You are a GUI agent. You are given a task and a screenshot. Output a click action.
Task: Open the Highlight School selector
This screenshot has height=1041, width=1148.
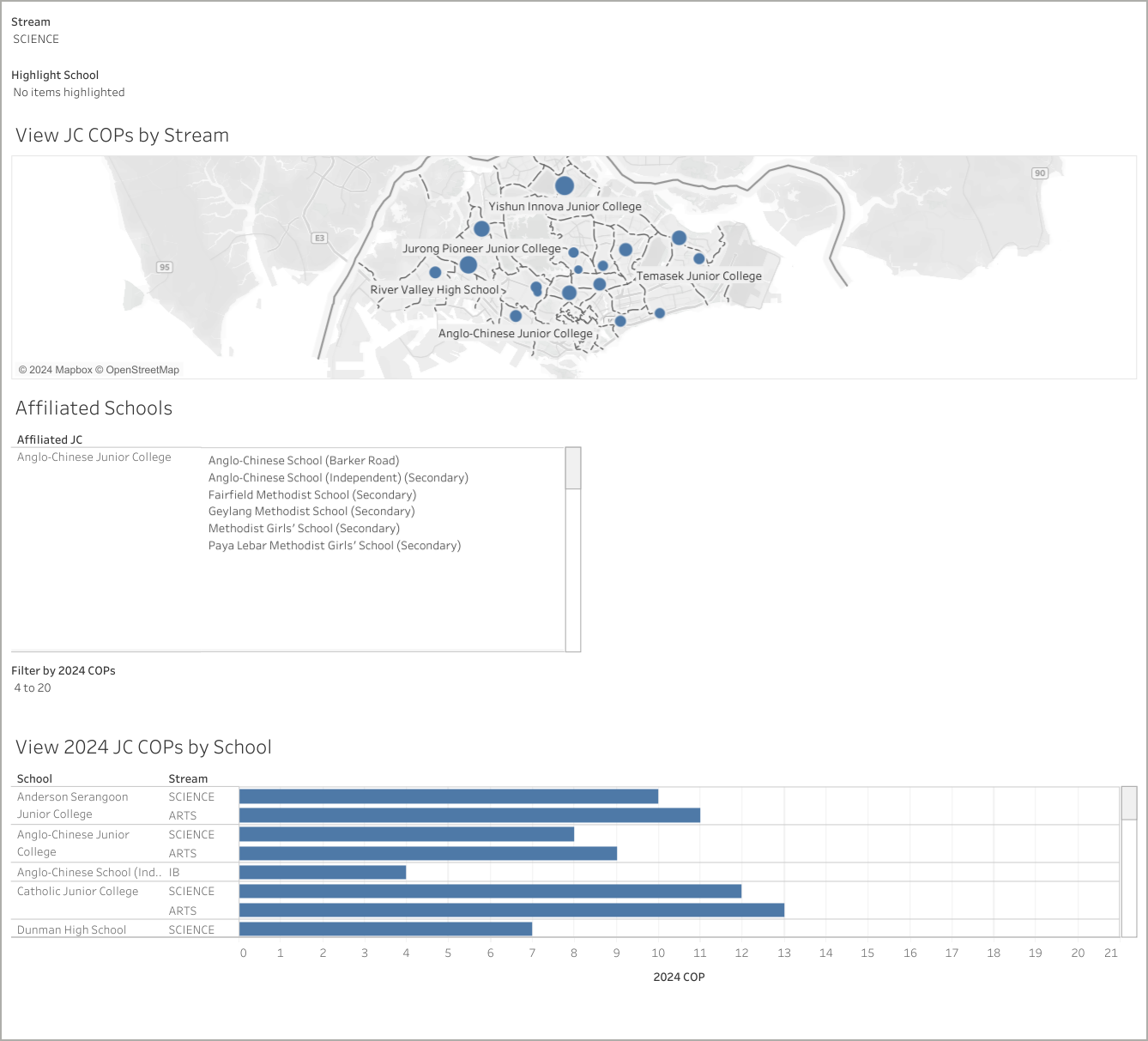(x=69, y=93)
